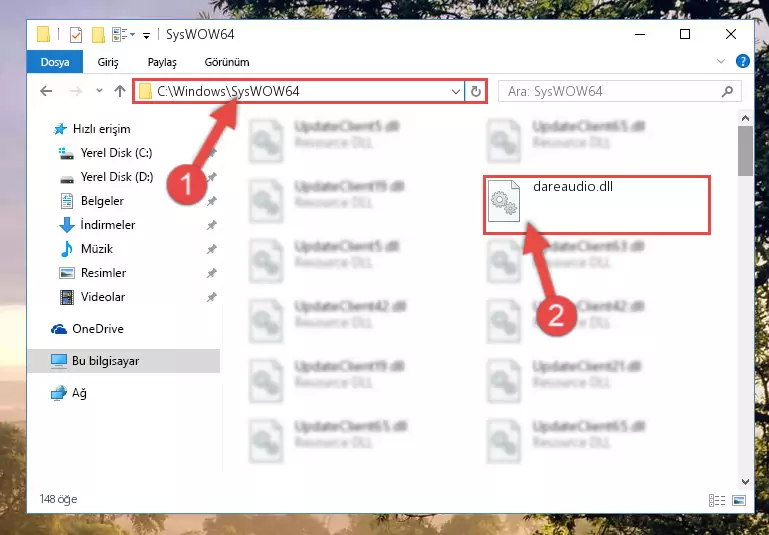Screen dimensions: 769x535
Task: Click the pin icon next to Resimler
Action: click(211, 273)
